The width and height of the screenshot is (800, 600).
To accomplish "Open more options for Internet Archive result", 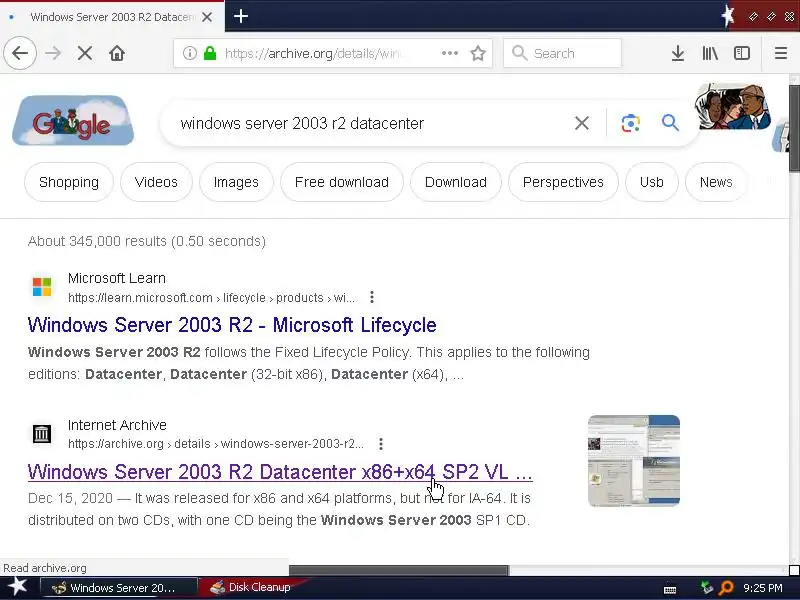I will (381, 444).
